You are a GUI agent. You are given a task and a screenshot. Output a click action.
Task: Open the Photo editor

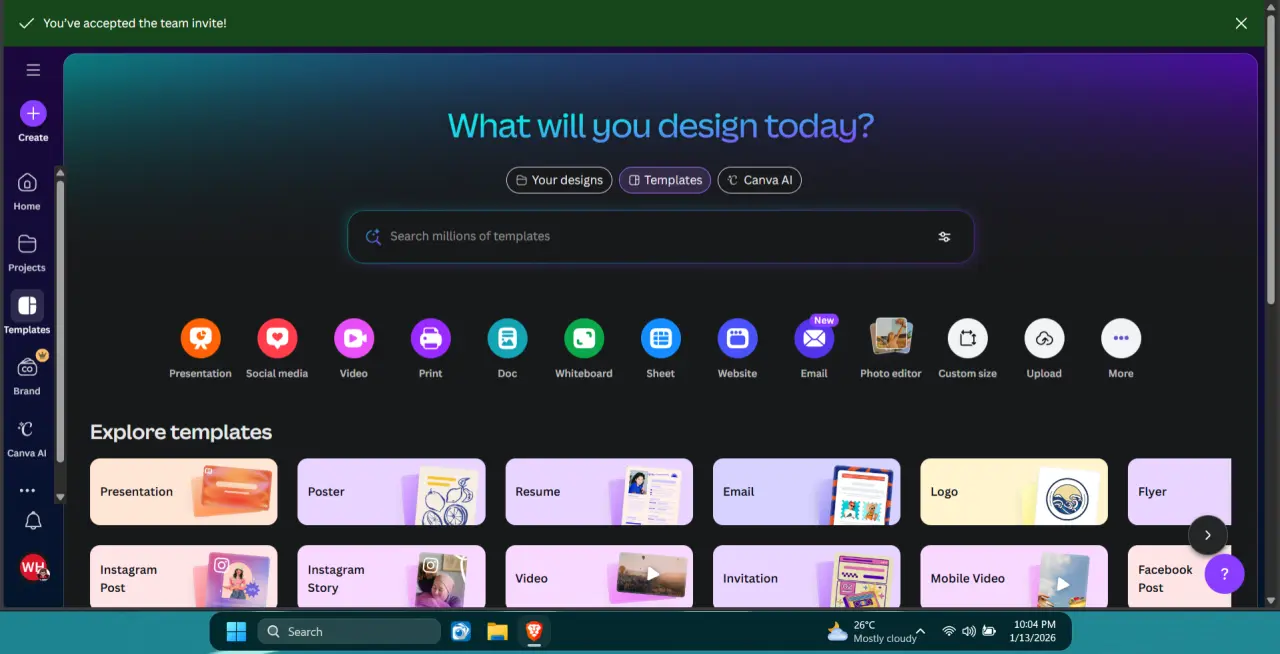click(891, 349)
